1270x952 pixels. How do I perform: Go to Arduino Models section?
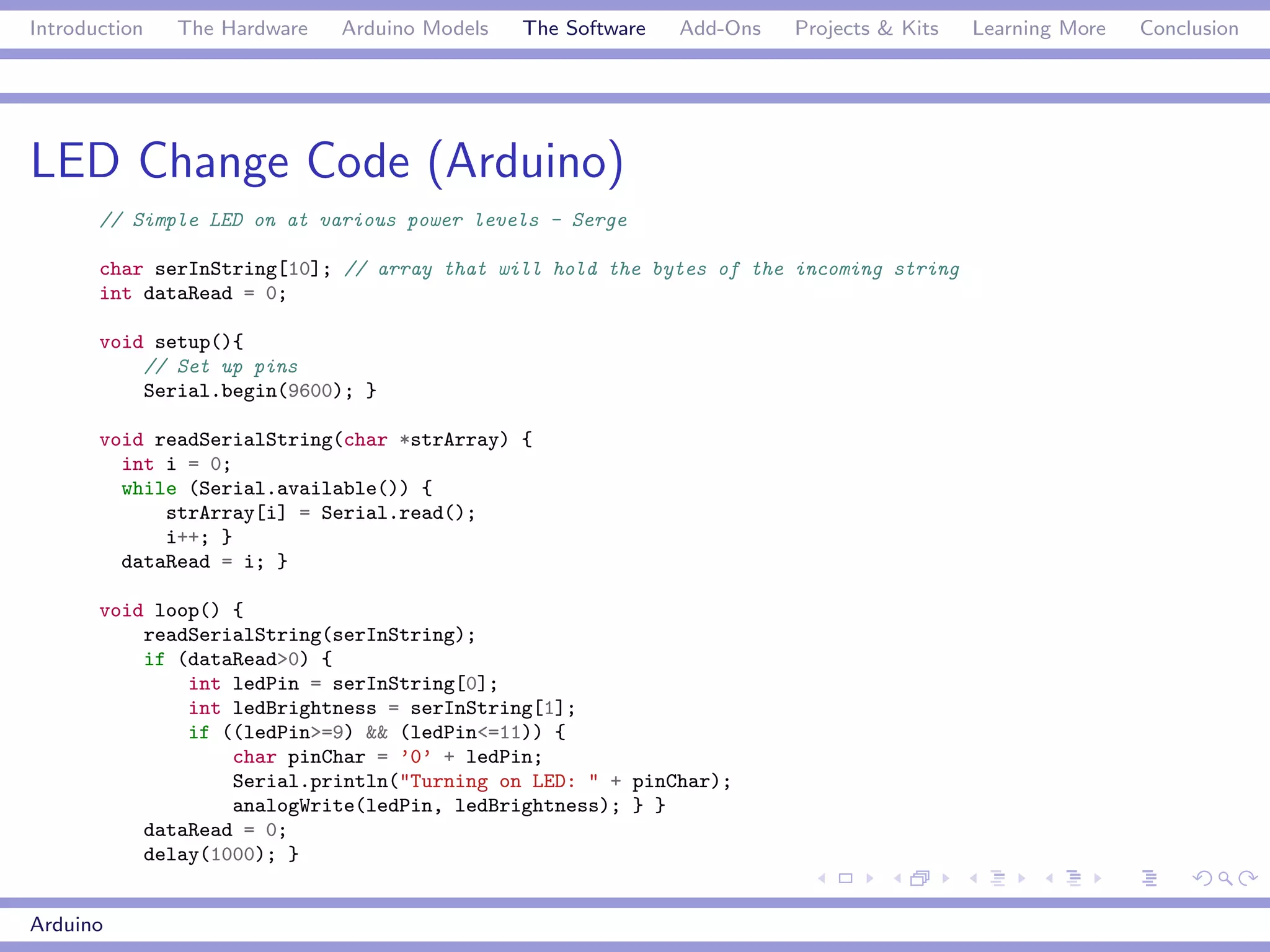click(x=415, y=29)
